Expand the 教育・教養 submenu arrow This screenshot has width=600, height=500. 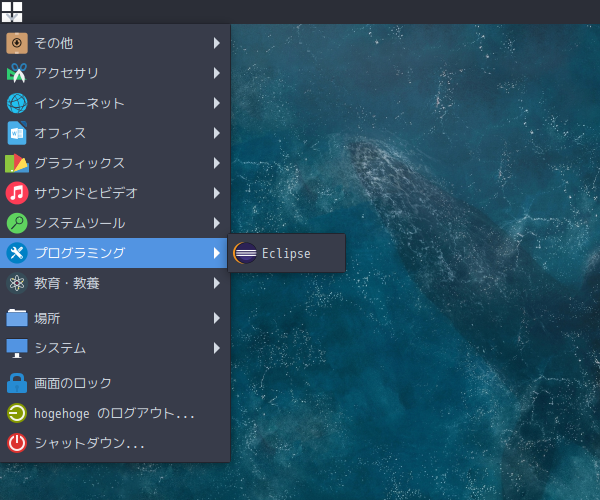tap(217, 283)
